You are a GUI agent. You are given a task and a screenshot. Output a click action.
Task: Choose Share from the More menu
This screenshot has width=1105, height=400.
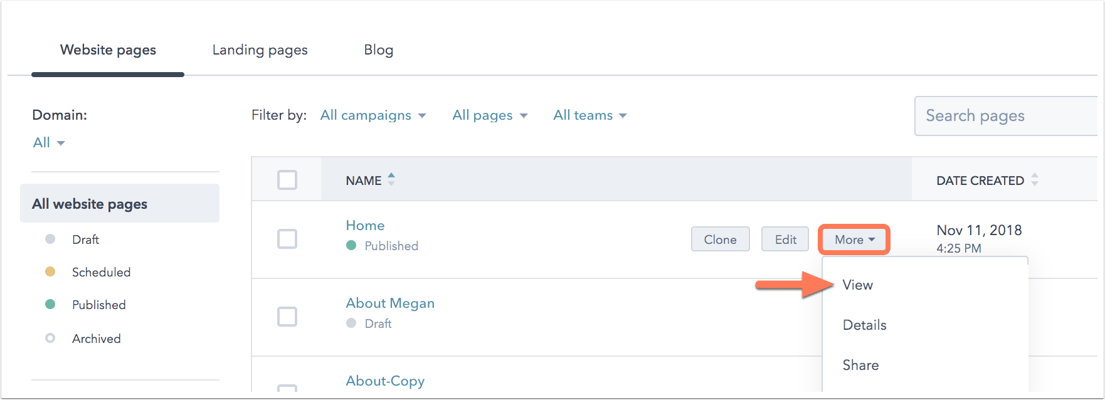pyautogui.click(x=860, y=365)
